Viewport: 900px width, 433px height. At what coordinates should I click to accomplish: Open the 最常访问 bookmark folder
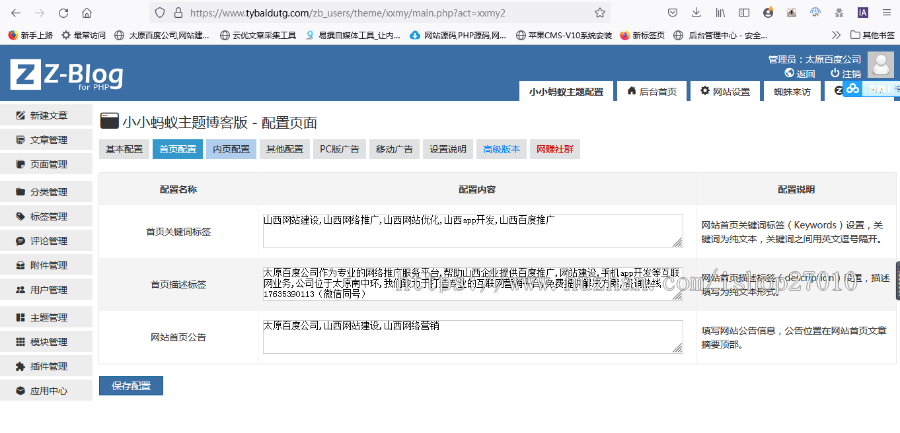coord(84,35)
